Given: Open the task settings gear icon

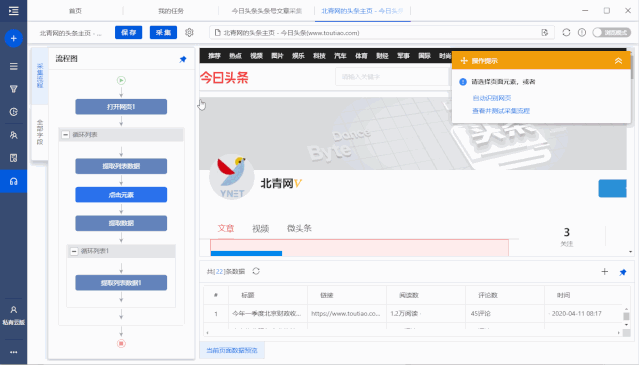Looking at the screenshot, I should [x=189, y=32].
